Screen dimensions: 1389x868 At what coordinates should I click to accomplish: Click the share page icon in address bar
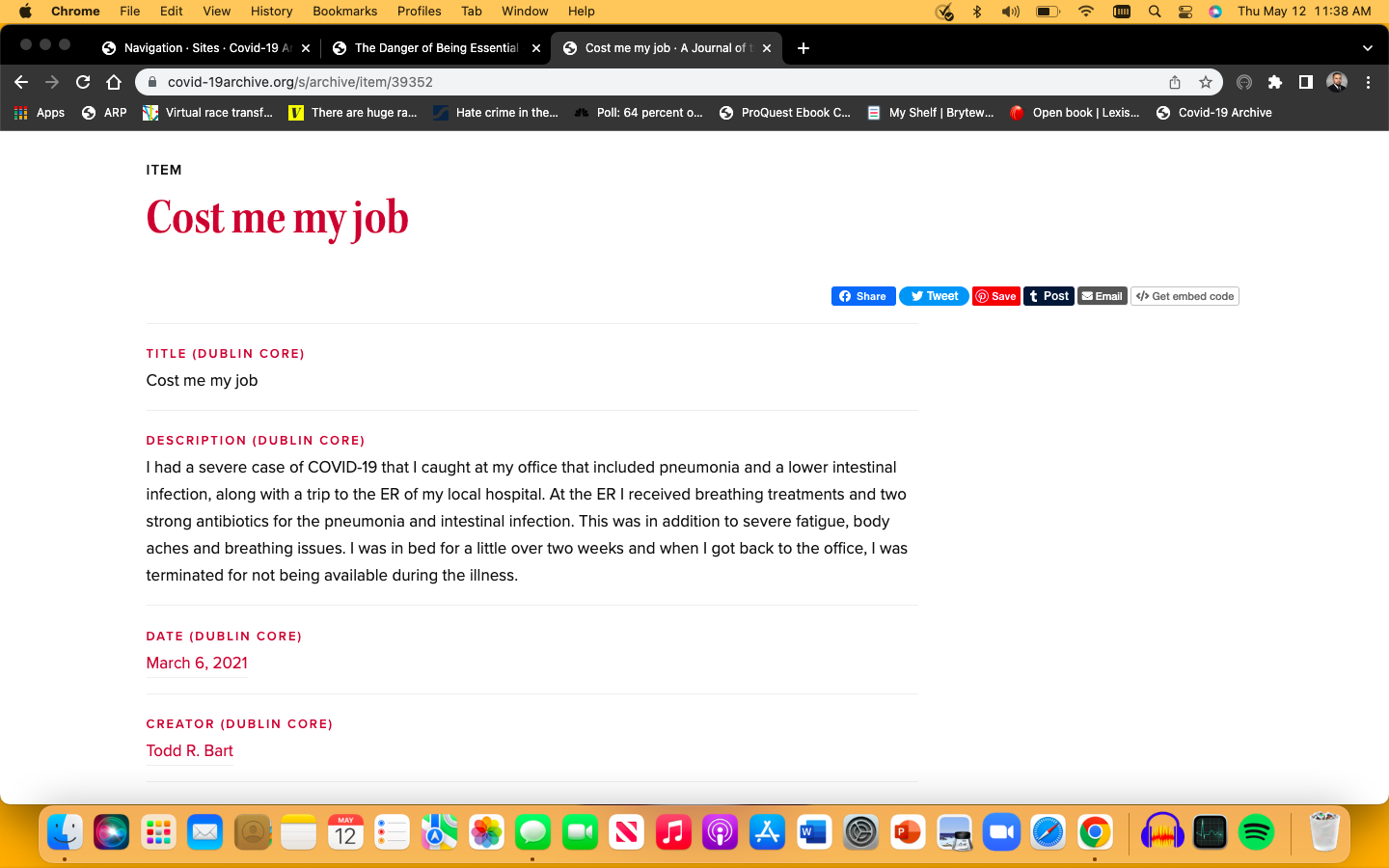1174,82
